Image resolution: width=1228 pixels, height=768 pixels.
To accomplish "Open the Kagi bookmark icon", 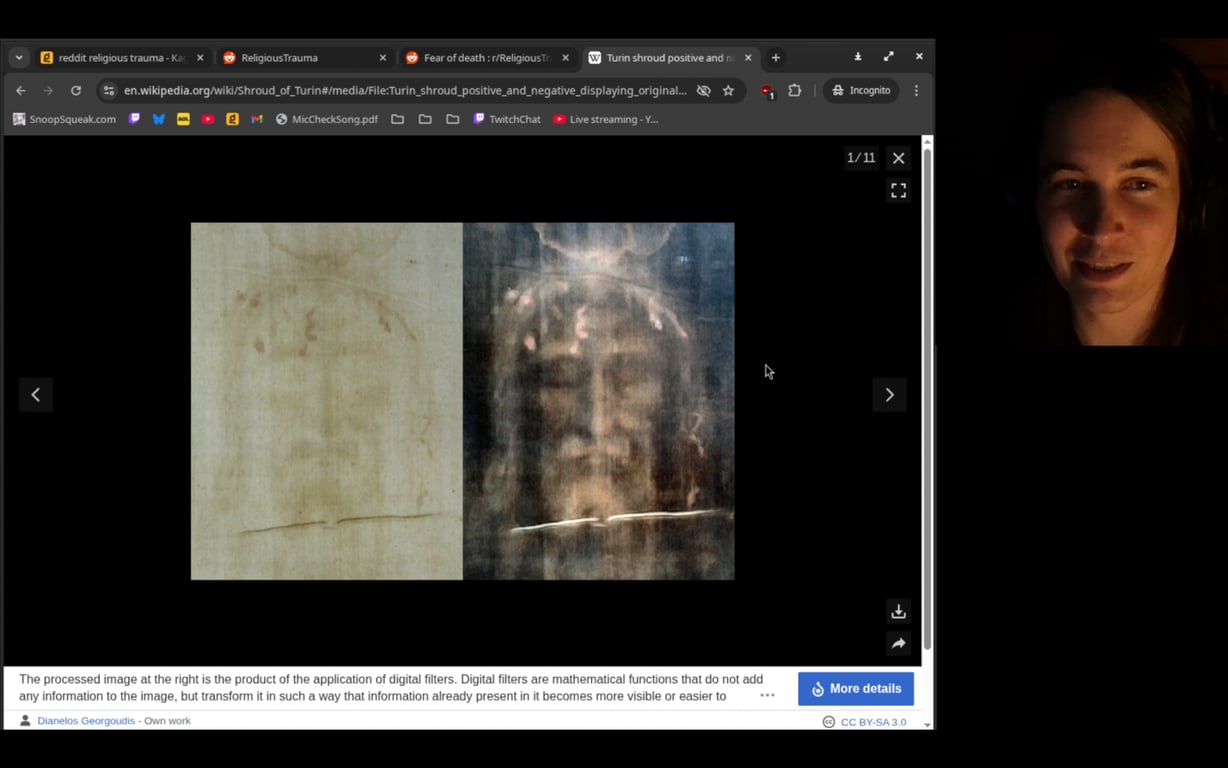I will pos(232,119).
